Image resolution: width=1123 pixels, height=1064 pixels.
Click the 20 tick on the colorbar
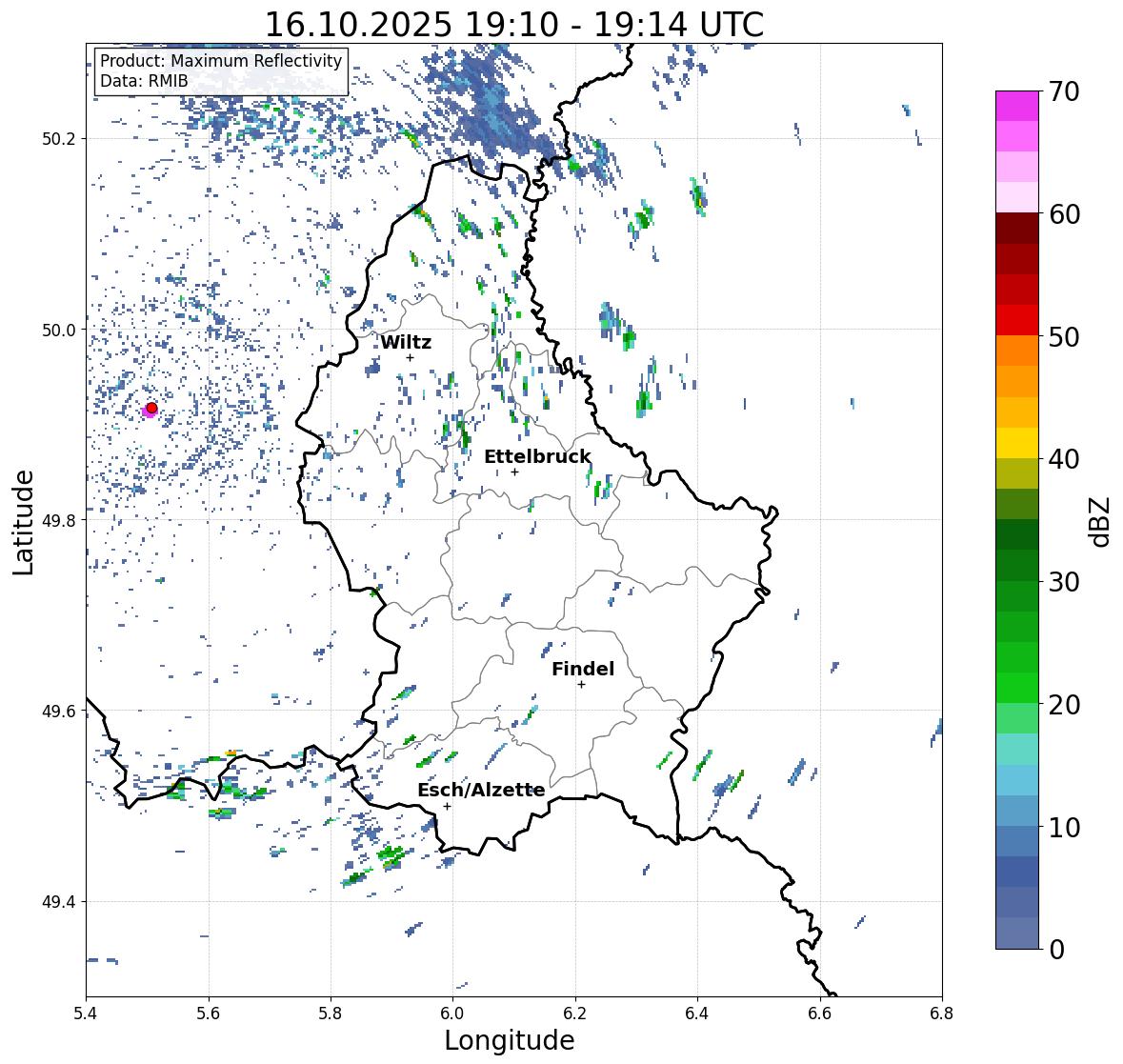click(x=1064, y=705)
